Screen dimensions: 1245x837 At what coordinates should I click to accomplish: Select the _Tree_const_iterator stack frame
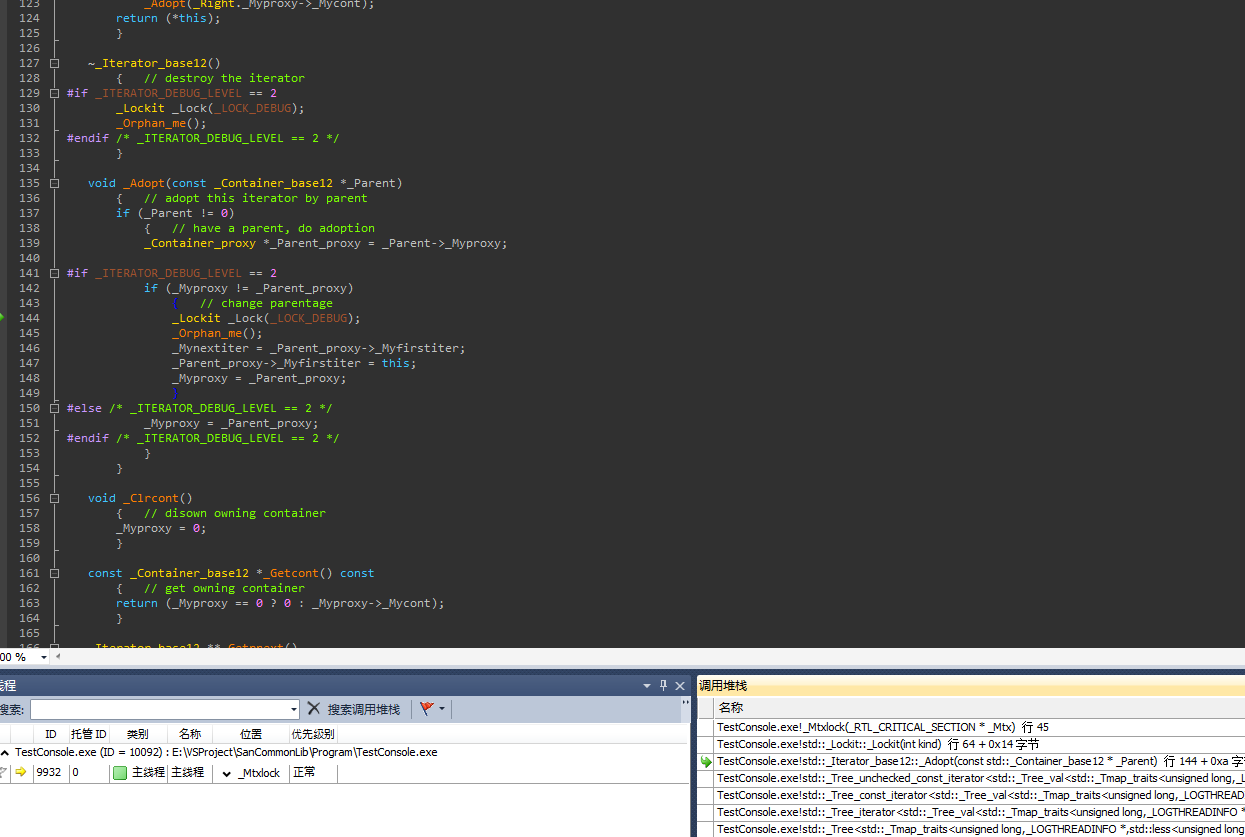(x=980, y=795)
